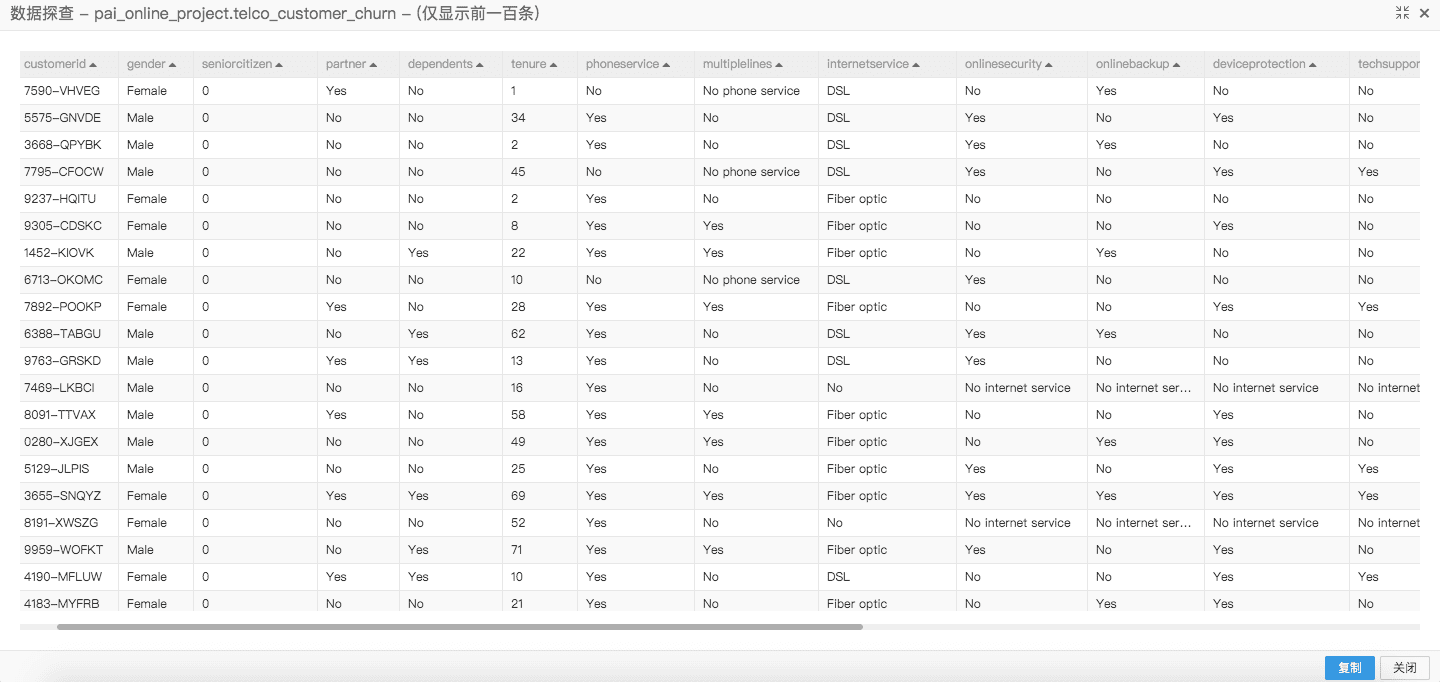Sort by internetservice column arrow
The width and height of the screenshot is (1440, 682).
click(916, 65)
